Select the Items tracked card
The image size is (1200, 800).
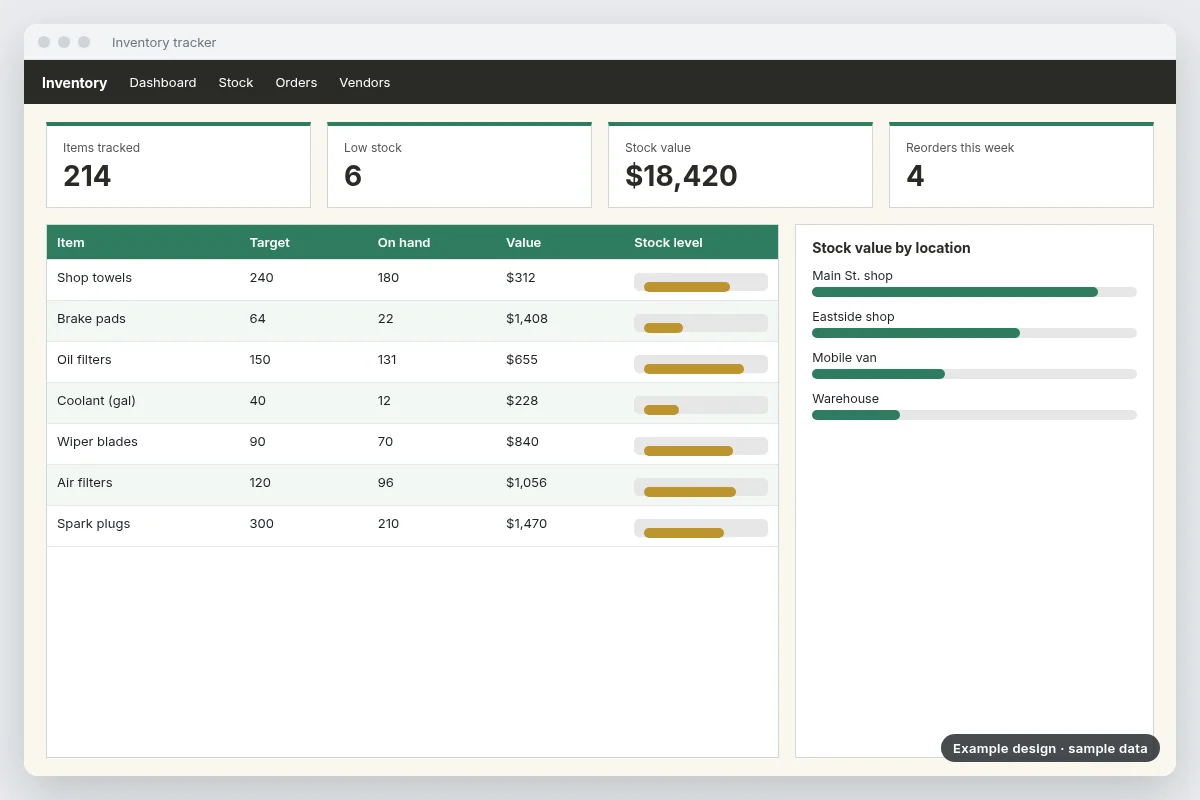178,165
